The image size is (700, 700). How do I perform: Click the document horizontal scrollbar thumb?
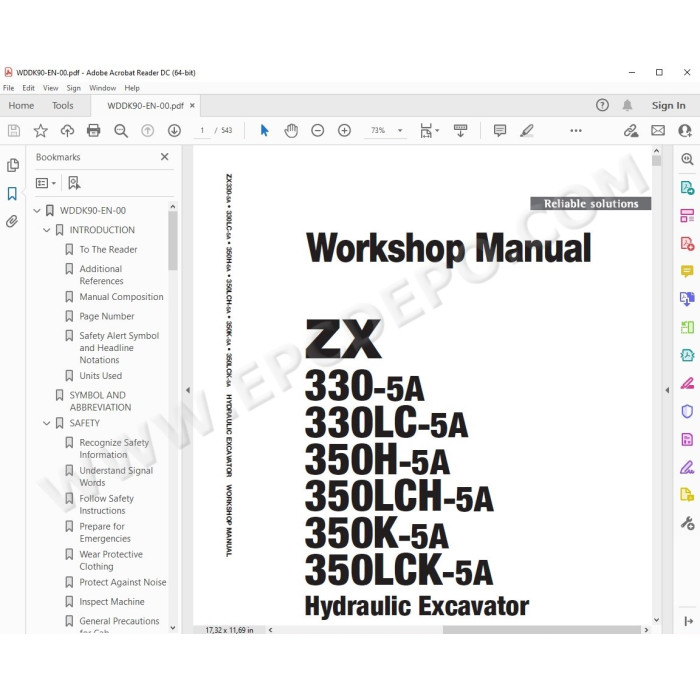[x=542, y=630]
